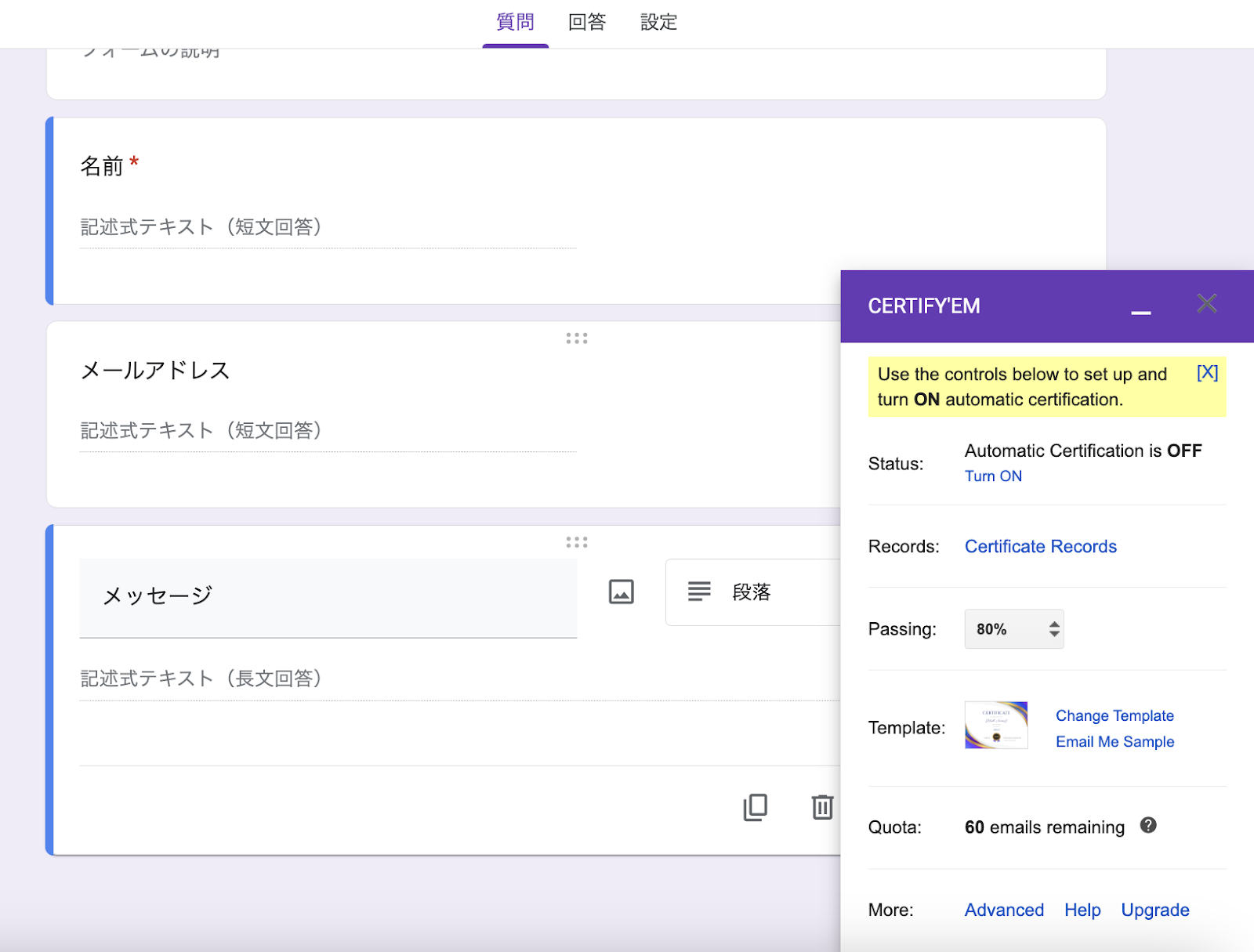Switch to the 設定 tab
This screenshot has width=1254, height=952.
pyautogui.click(x=658, y=23)
